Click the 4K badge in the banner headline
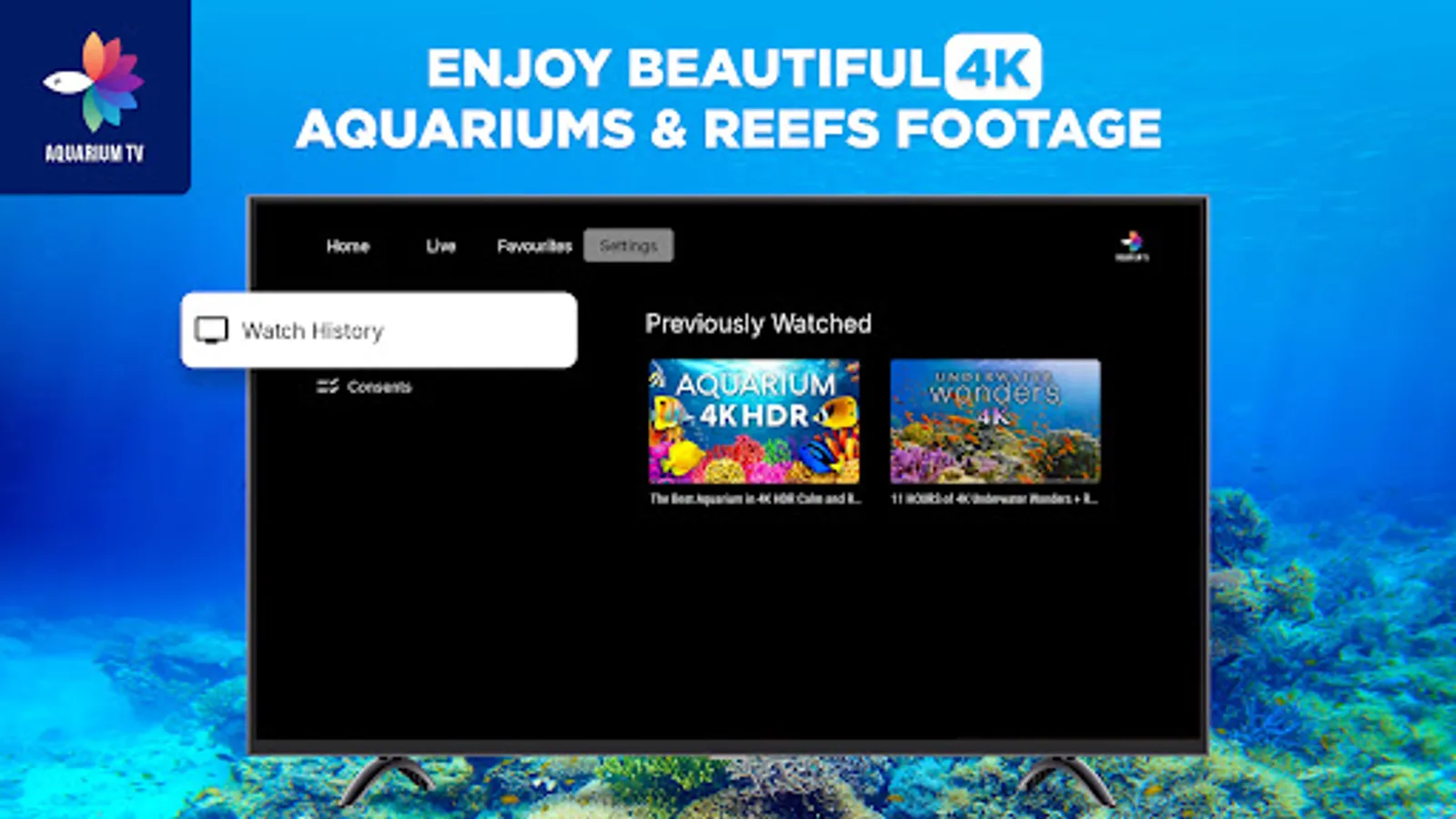 pyautogui.click(x=993, y=67)
